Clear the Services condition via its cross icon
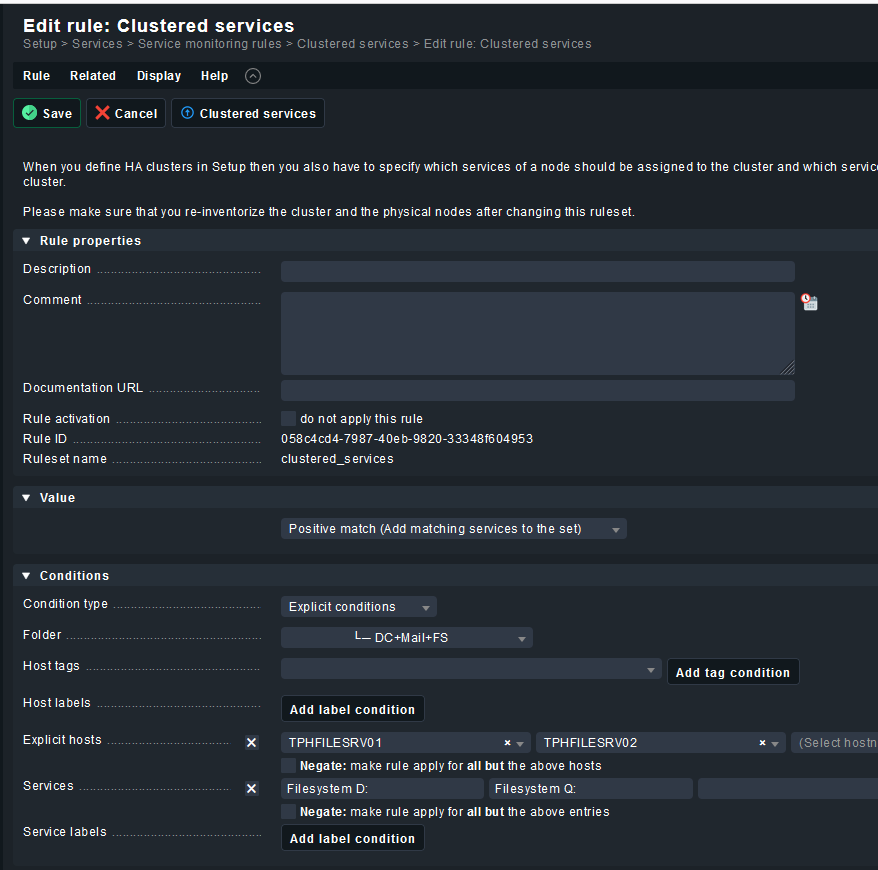The height and width of the screenshot is (870, 878). [251, 788]
